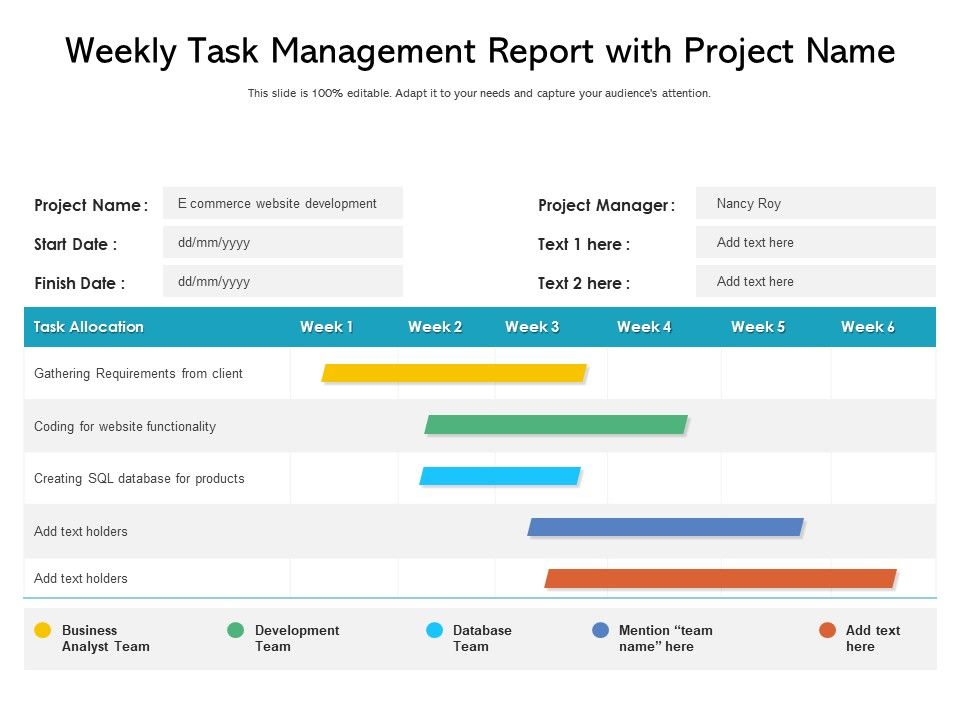Click the Project Name field with E commerce text
Screen dimensions: 960x720
pos(283,203)
